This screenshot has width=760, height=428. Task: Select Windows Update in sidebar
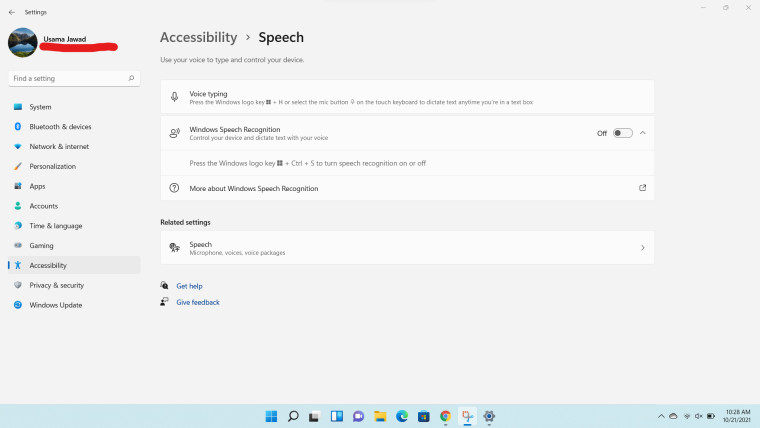(x=74, y=305)
